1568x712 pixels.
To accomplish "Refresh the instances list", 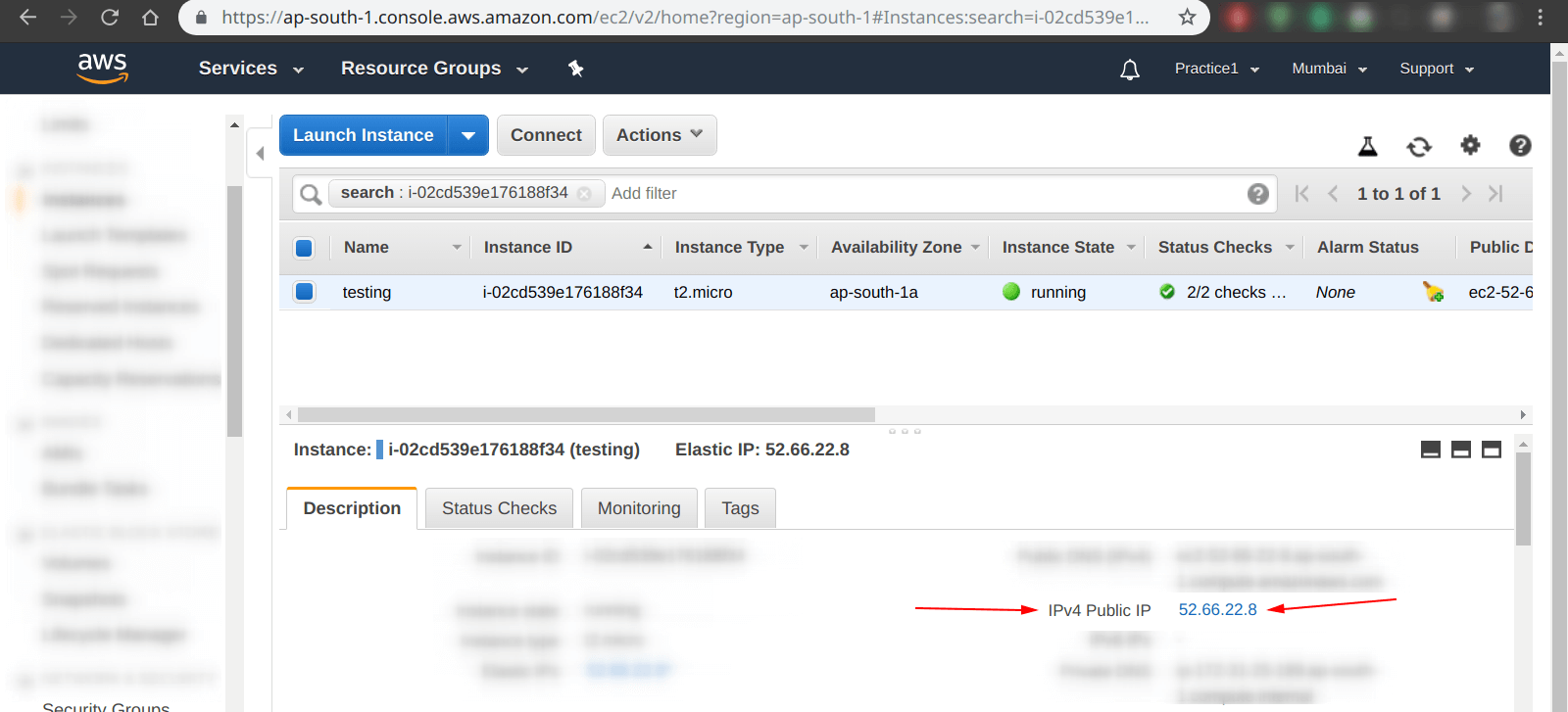I will 1419,146.
